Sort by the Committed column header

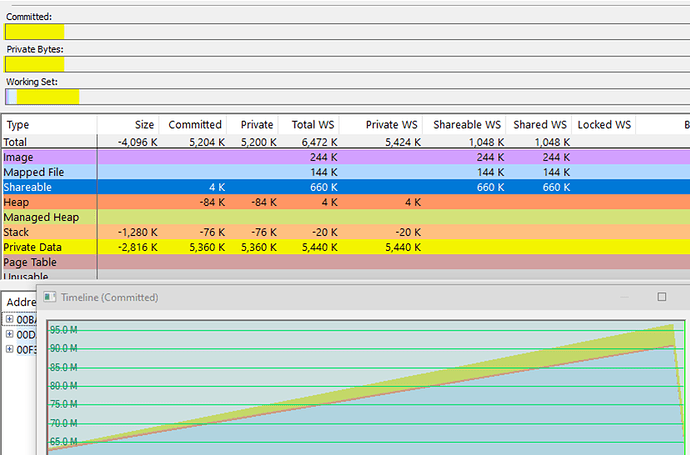pyautogui.click(x=195, y=125)
